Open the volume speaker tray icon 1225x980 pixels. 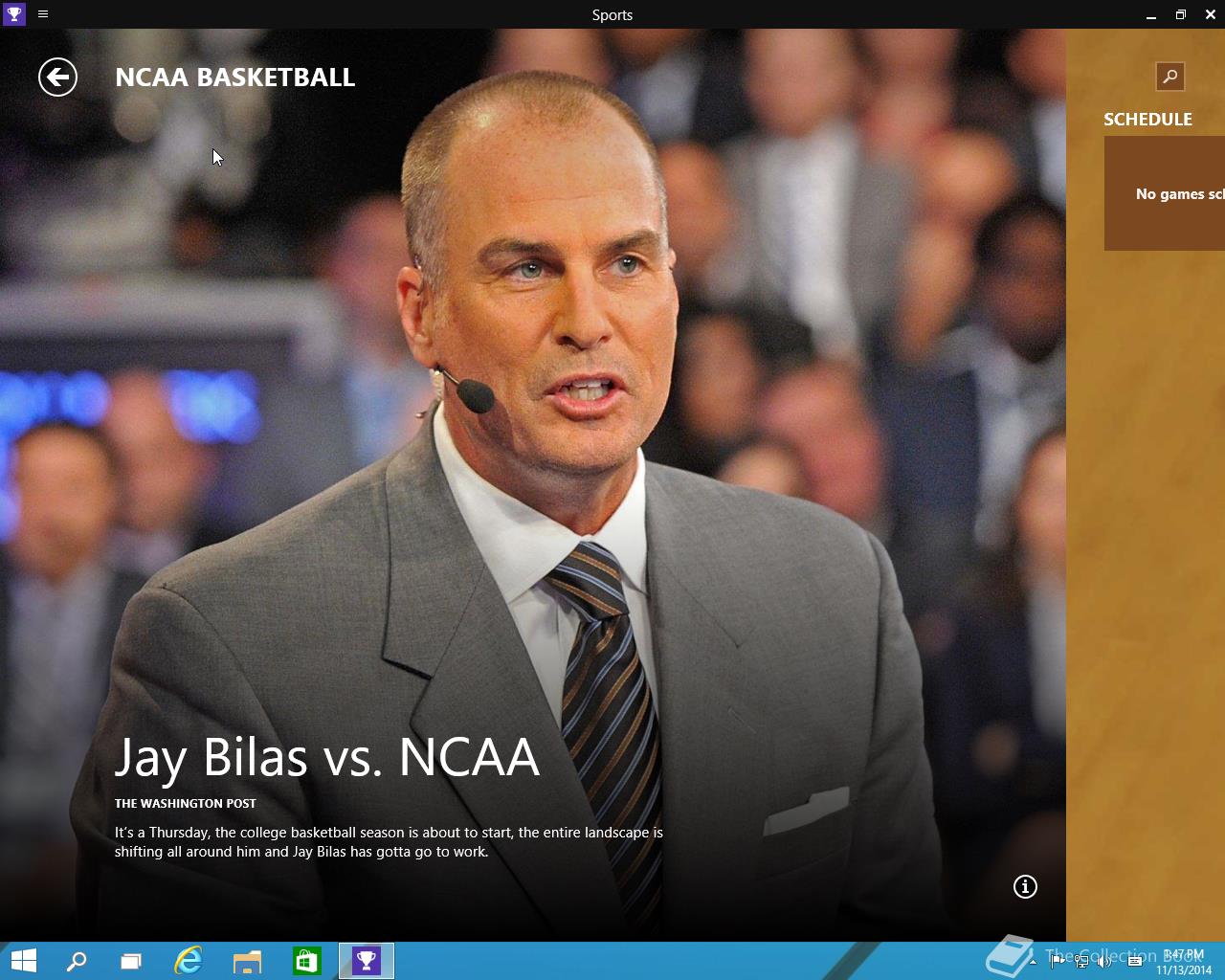pos(1104,961)
